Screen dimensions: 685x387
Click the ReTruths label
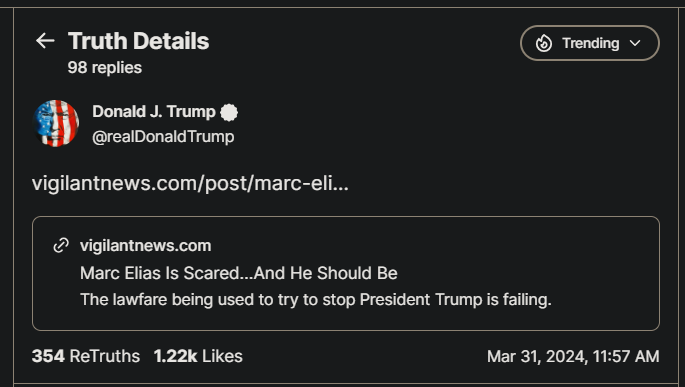click(105, 356)
